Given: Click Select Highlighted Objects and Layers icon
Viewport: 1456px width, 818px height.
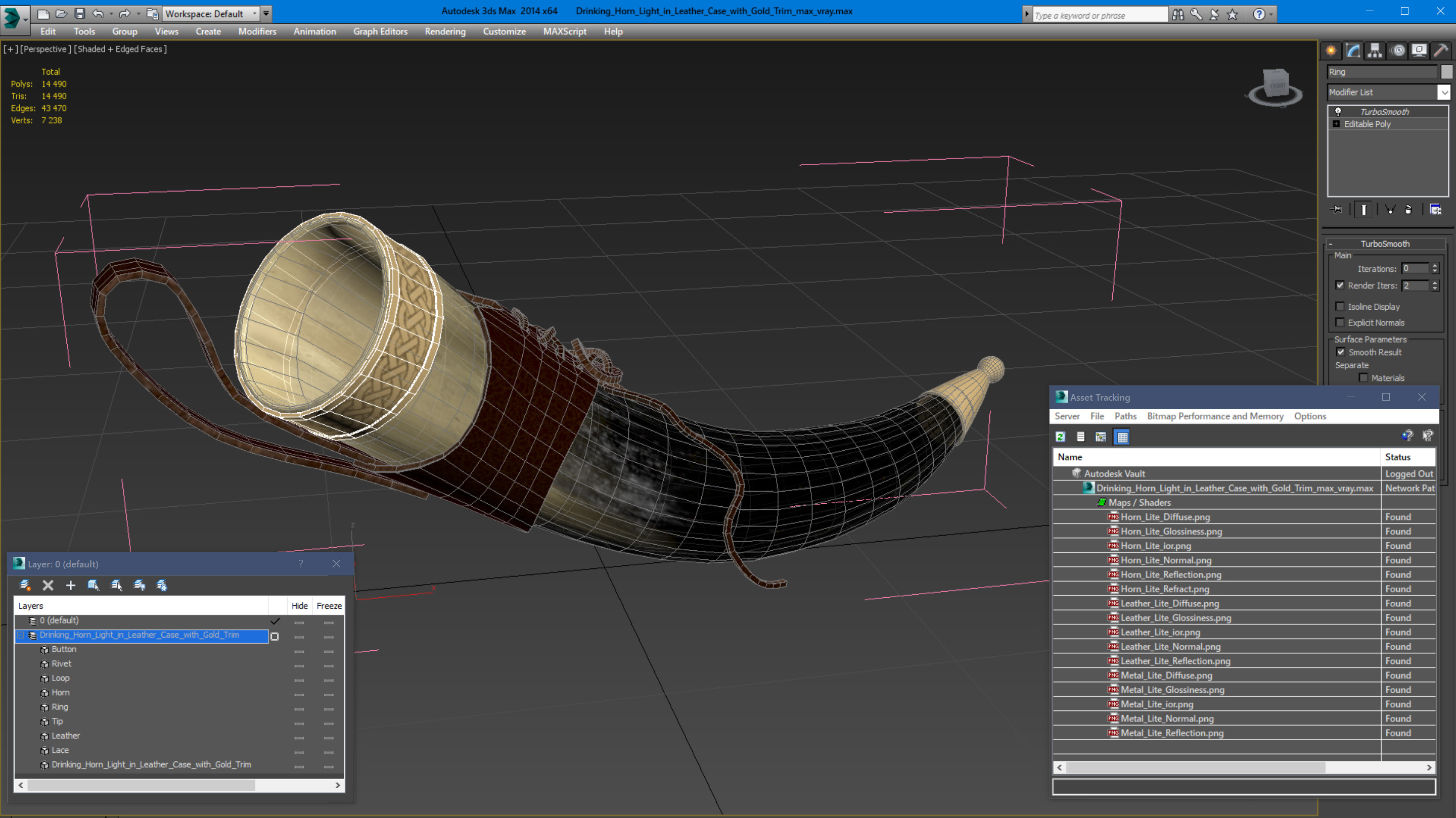Looking at the screenshot, I should pyautogui.click(x=94, y=585).
